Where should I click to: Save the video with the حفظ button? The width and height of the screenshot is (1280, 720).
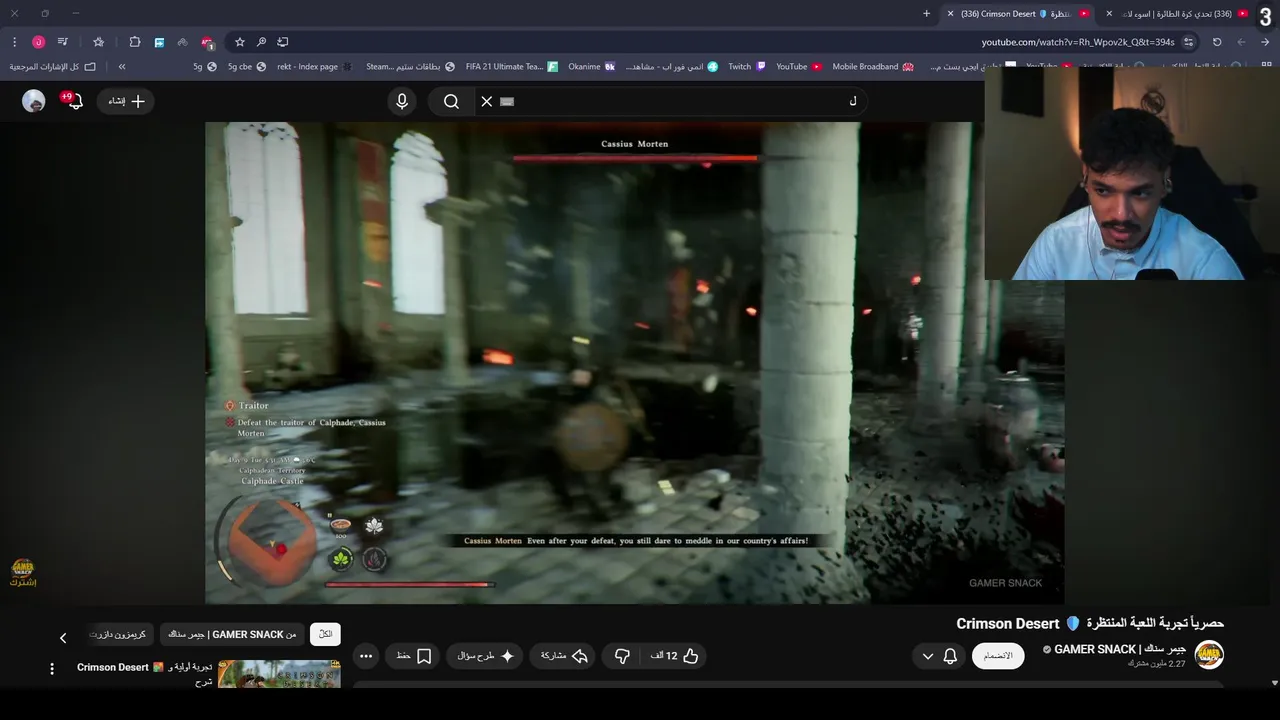coord(413,656)
